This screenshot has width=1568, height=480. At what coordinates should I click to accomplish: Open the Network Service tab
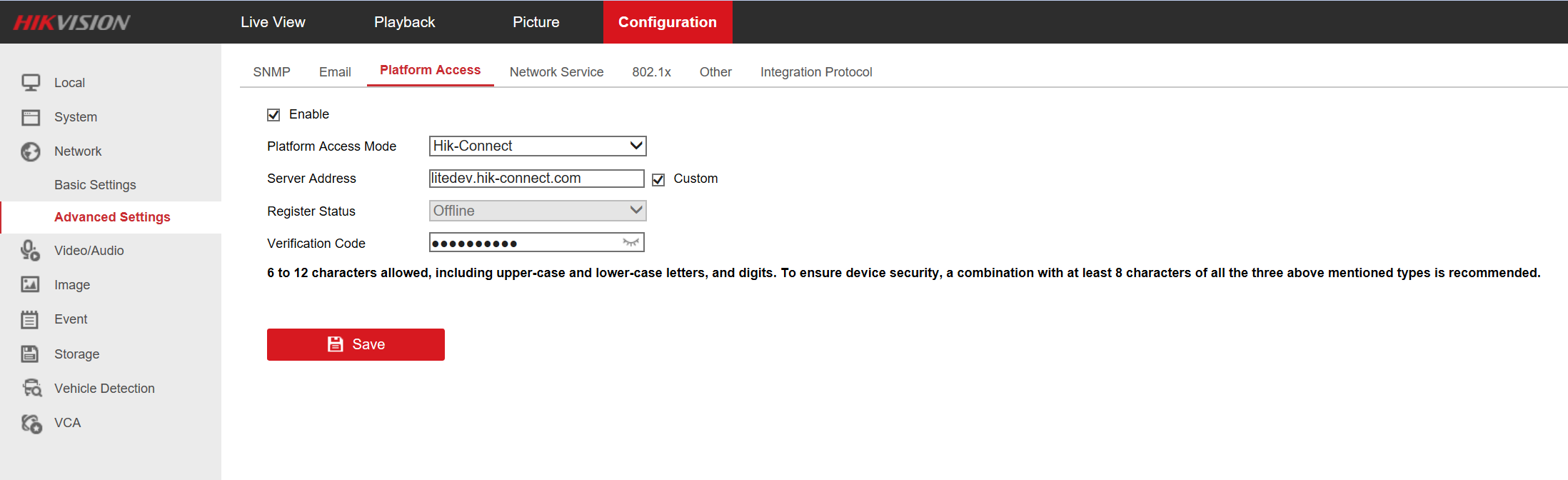click(556, 72)
